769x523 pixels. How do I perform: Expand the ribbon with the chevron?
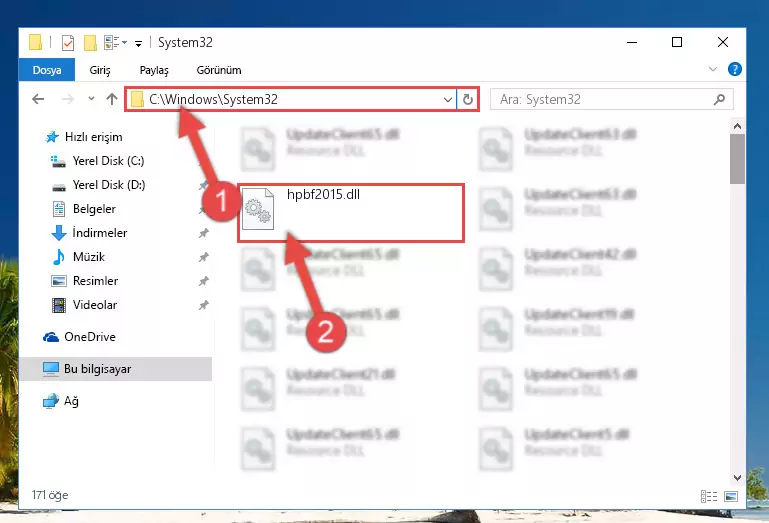pos(713,69)
